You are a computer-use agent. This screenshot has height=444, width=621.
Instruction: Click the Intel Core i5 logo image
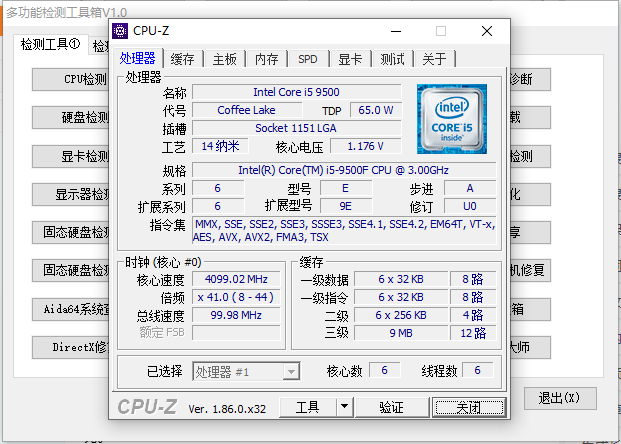pos(452,119)
